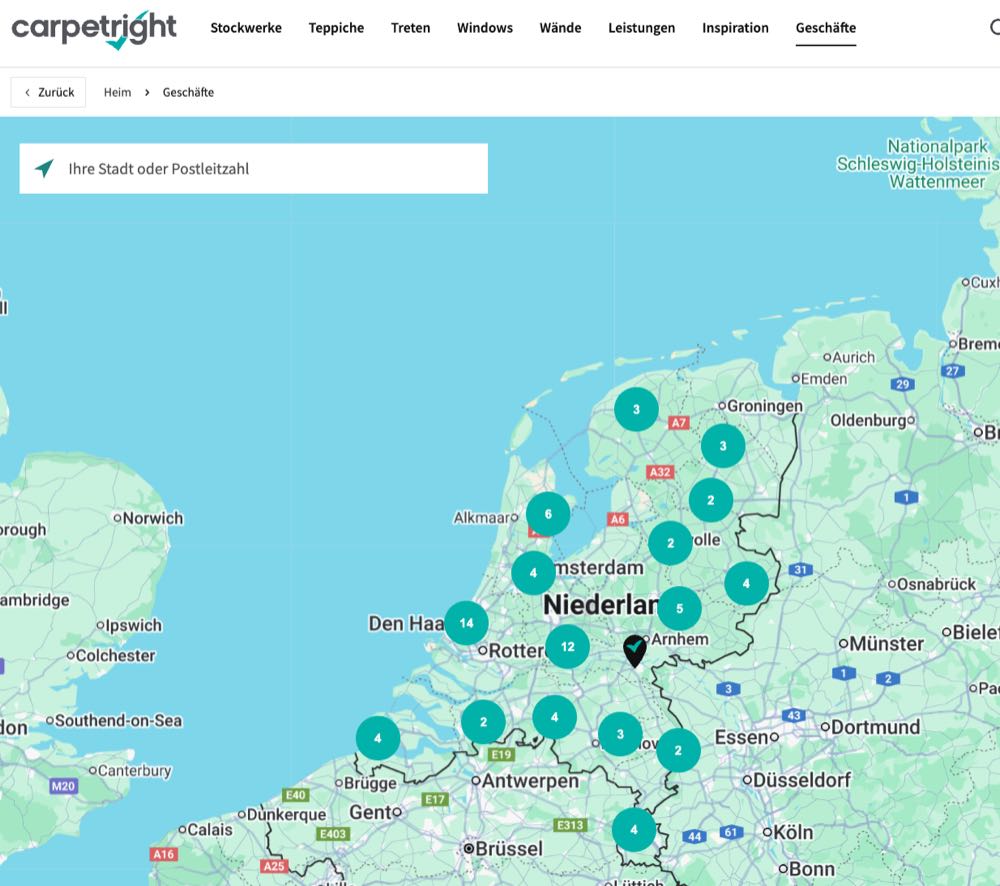Viewport: 1000px width, 886px height.
Task: Open the 14-store cluster near Den Haag
Action: (x=466, y=623)
